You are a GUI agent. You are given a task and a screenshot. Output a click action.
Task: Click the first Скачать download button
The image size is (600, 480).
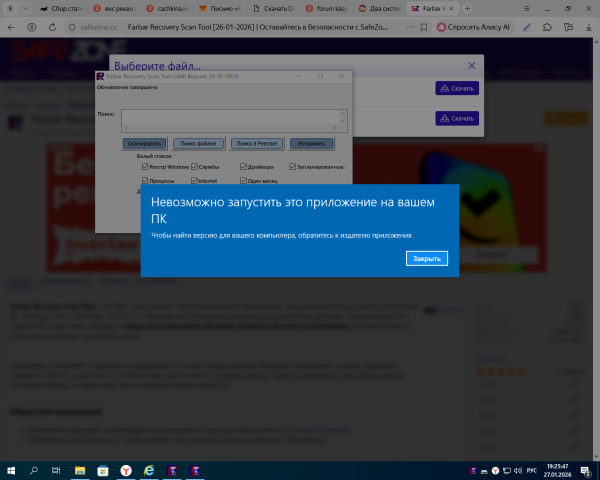[457, 88]
